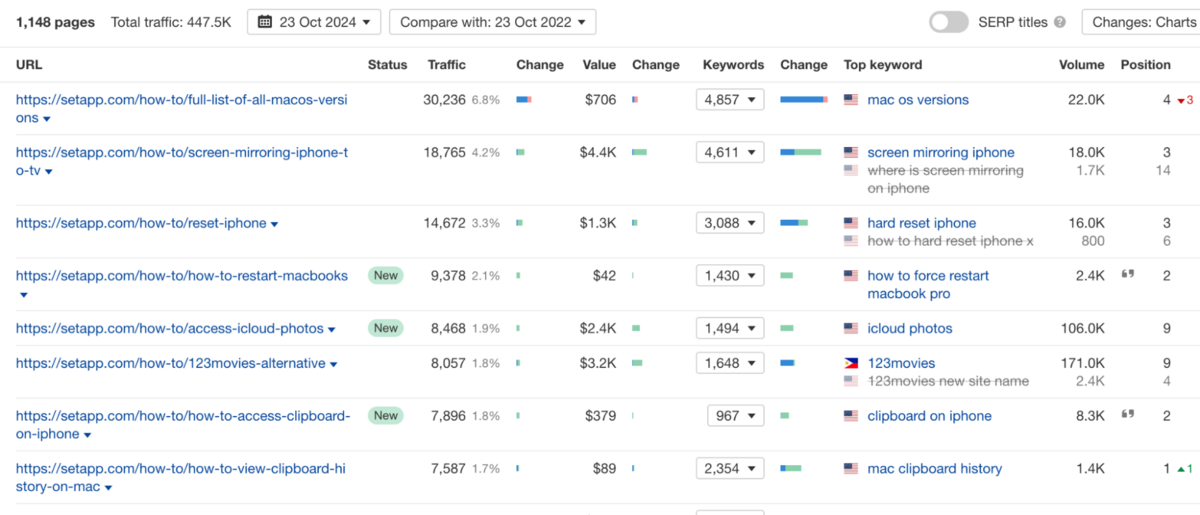This screenshot has width=1200, height=515.
Task: Click the US flag beside icloud photos
Action: click(x=851, y=328)
